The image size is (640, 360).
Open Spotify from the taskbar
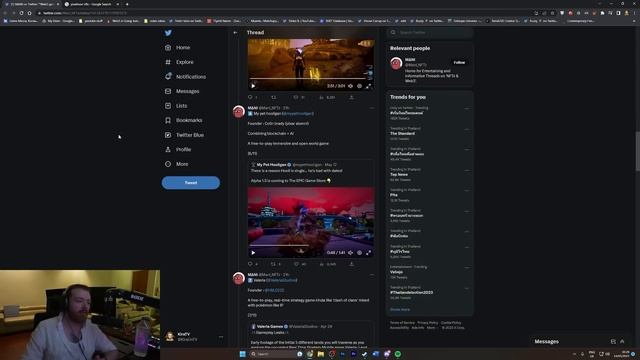398,354
